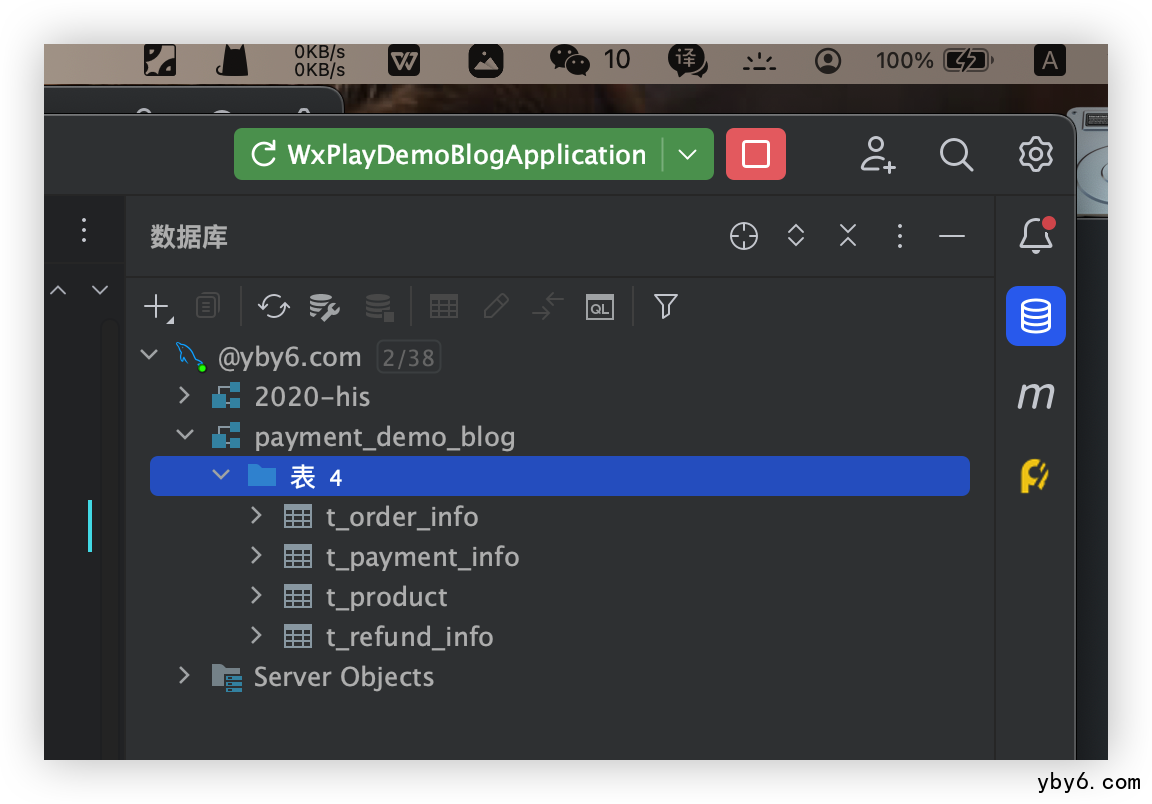Screen dimensions: 1152x804
Task: Collapse all nodes in database tree
Action: pyautogui.click(x=848, y=236)
